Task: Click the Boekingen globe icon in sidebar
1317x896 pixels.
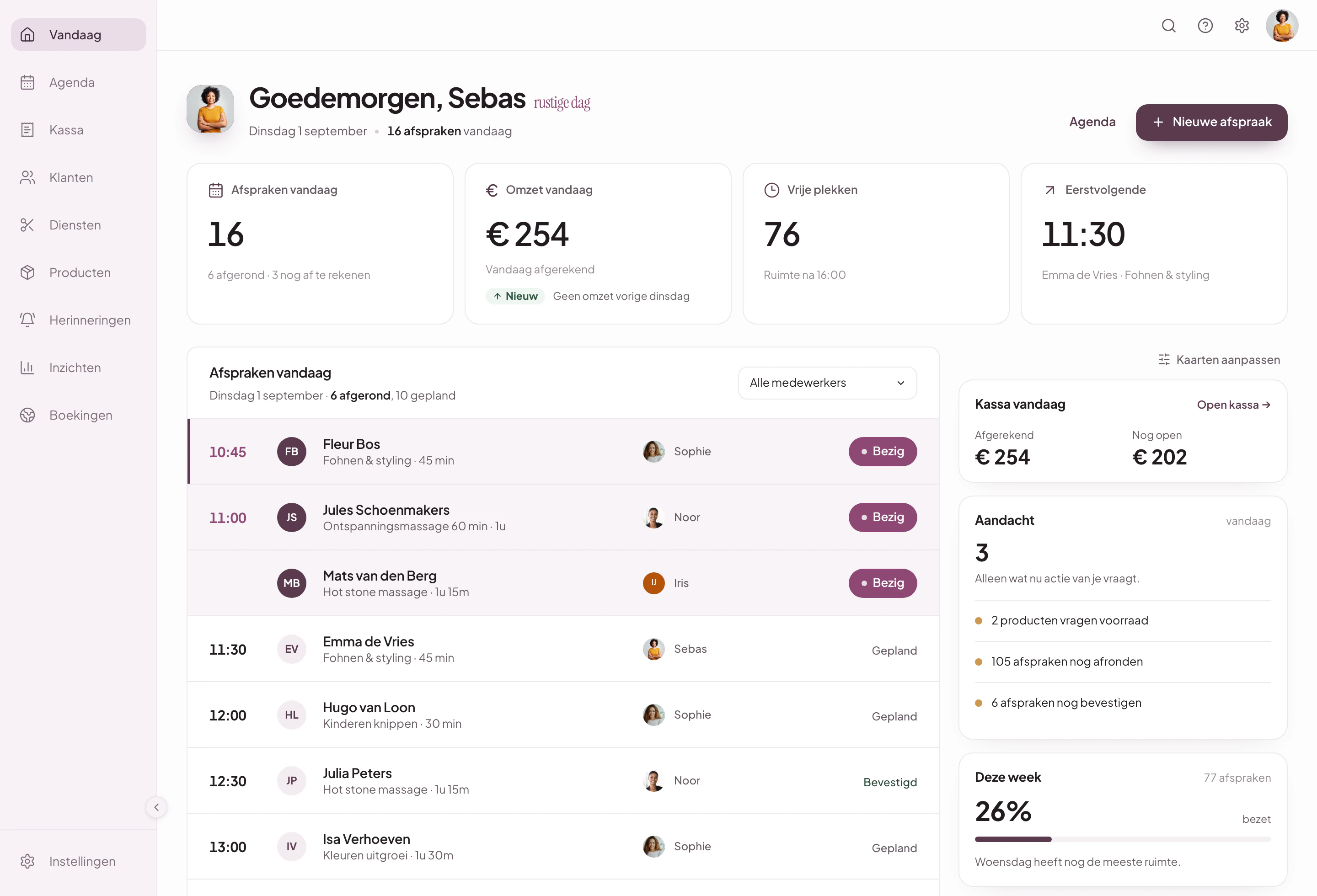Action: tap(27, 415)
